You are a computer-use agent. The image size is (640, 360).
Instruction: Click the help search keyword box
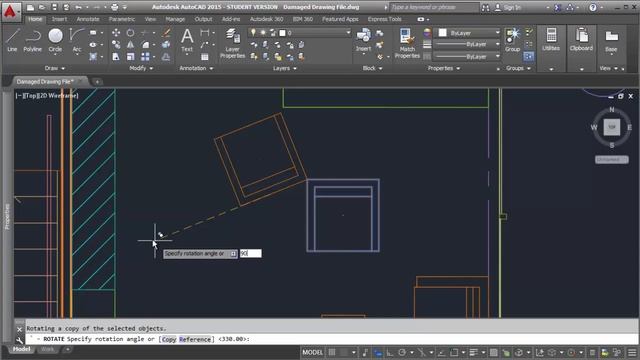(x=434, y=7)
